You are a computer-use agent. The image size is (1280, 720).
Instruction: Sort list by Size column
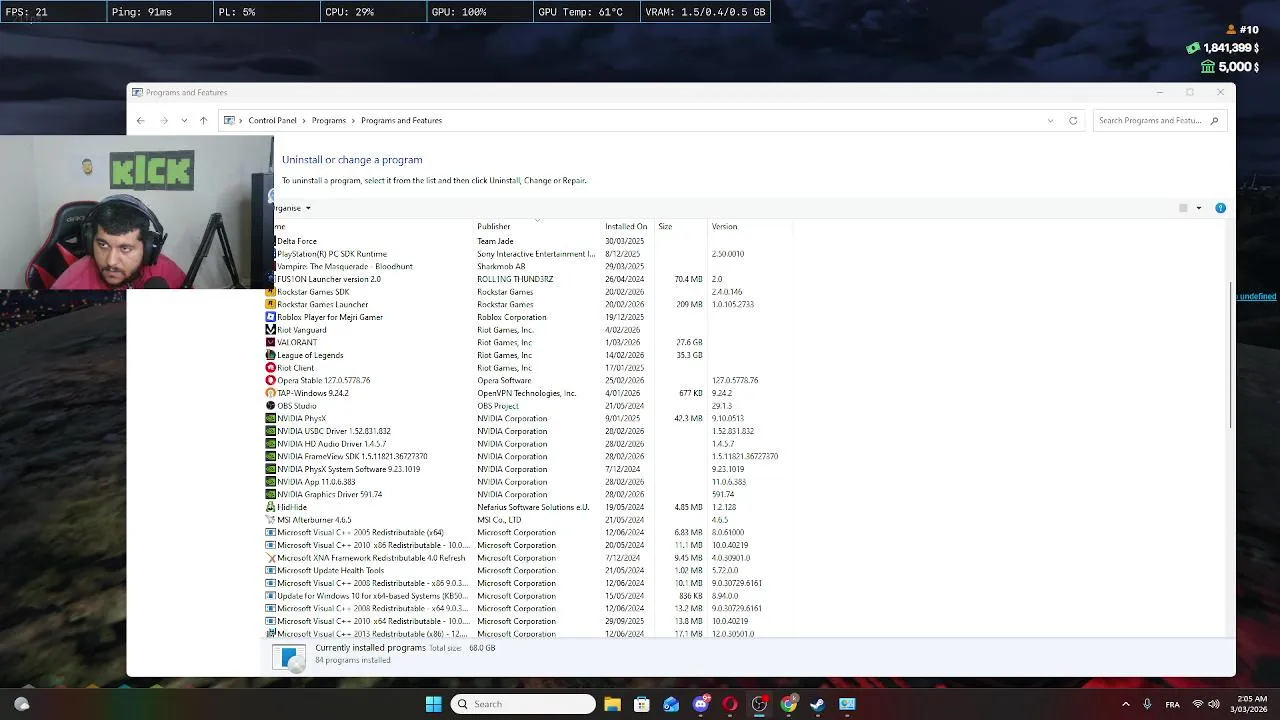click(680, 227)
